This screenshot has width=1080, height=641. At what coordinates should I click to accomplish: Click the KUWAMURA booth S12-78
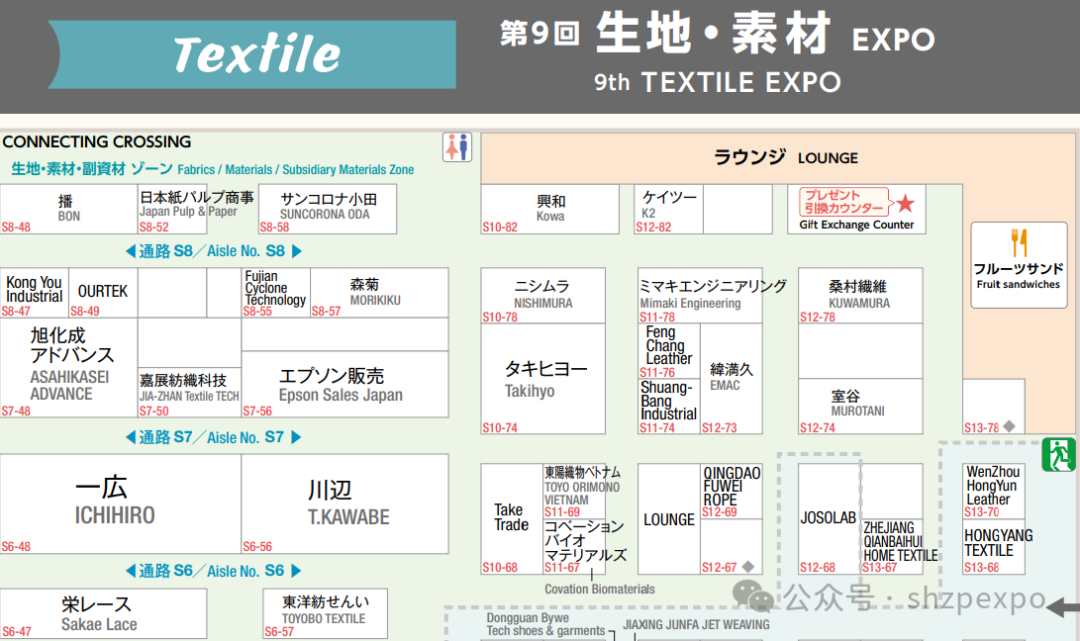(860, 295)
